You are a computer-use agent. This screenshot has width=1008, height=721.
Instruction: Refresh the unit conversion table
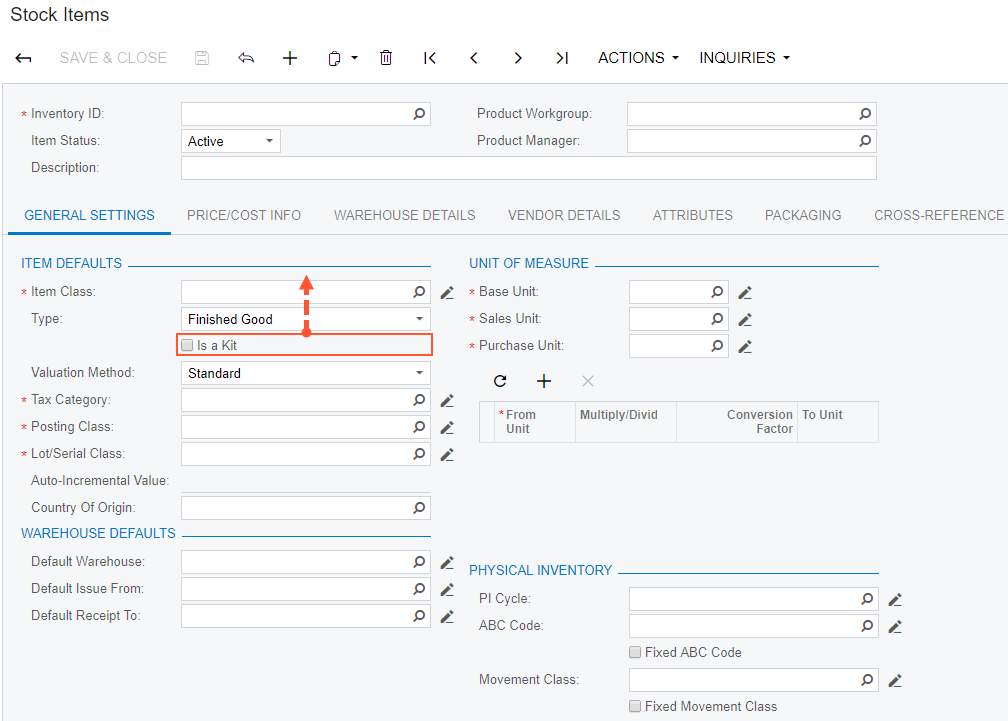(500, 381)
